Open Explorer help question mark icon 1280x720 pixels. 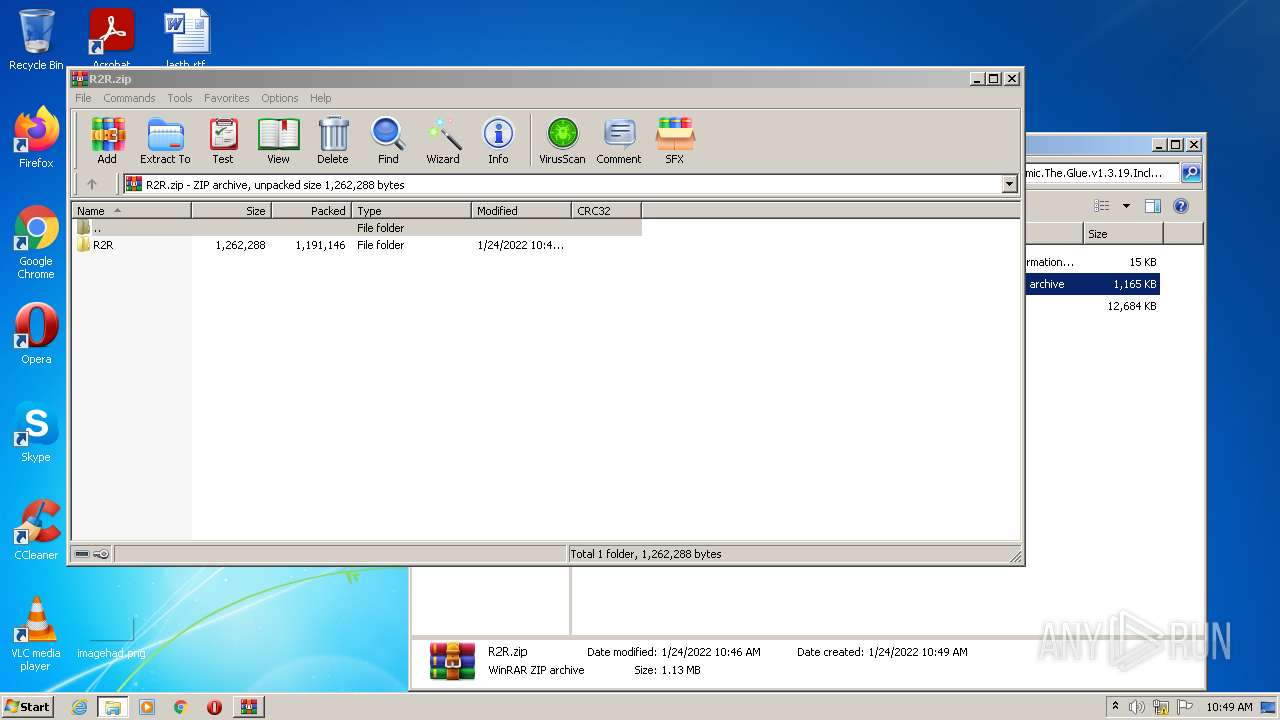point(1181,206)
